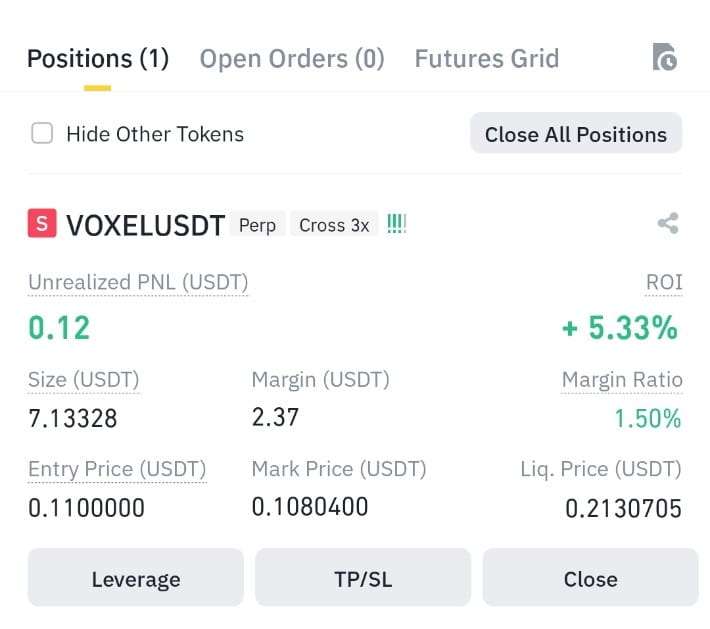The width and height of the screenshot is (710, 629).
Task: Open the Open Orders (0) tab
Action: [x=292, y=59]
